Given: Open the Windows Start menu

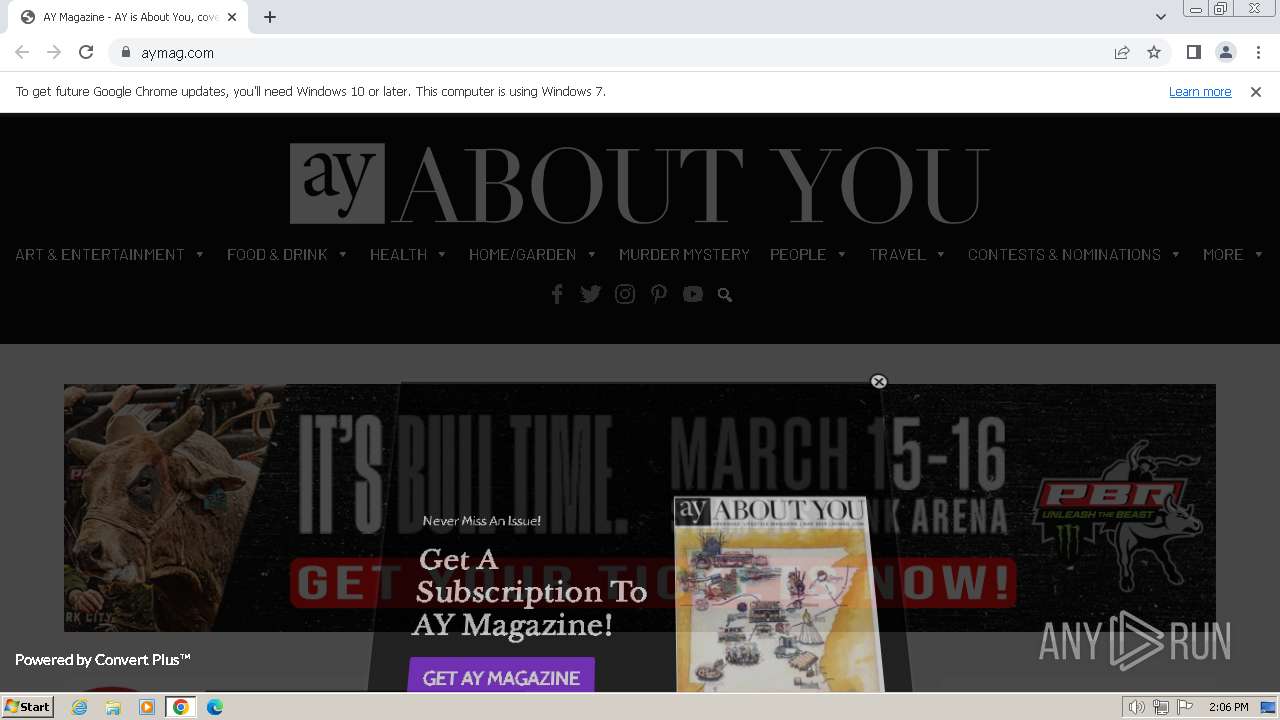Looking at the screenshot, I should [27, 707].
